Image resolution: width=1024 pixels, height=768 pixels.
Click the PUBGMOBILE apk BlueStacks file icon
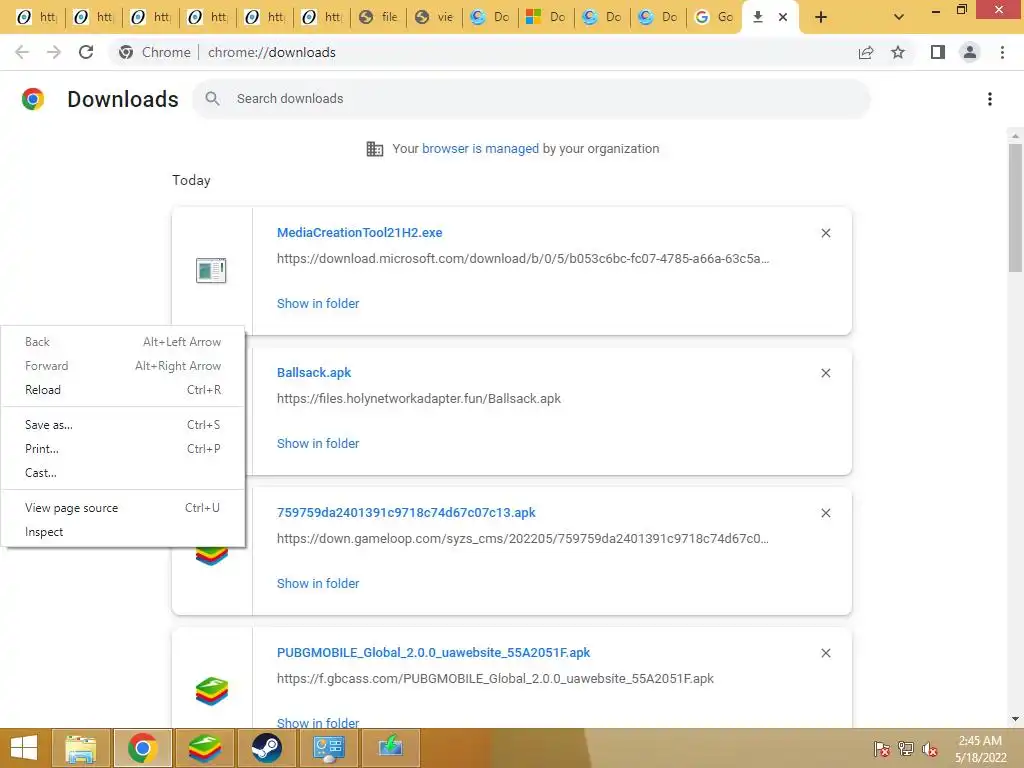tap(212, 692)
